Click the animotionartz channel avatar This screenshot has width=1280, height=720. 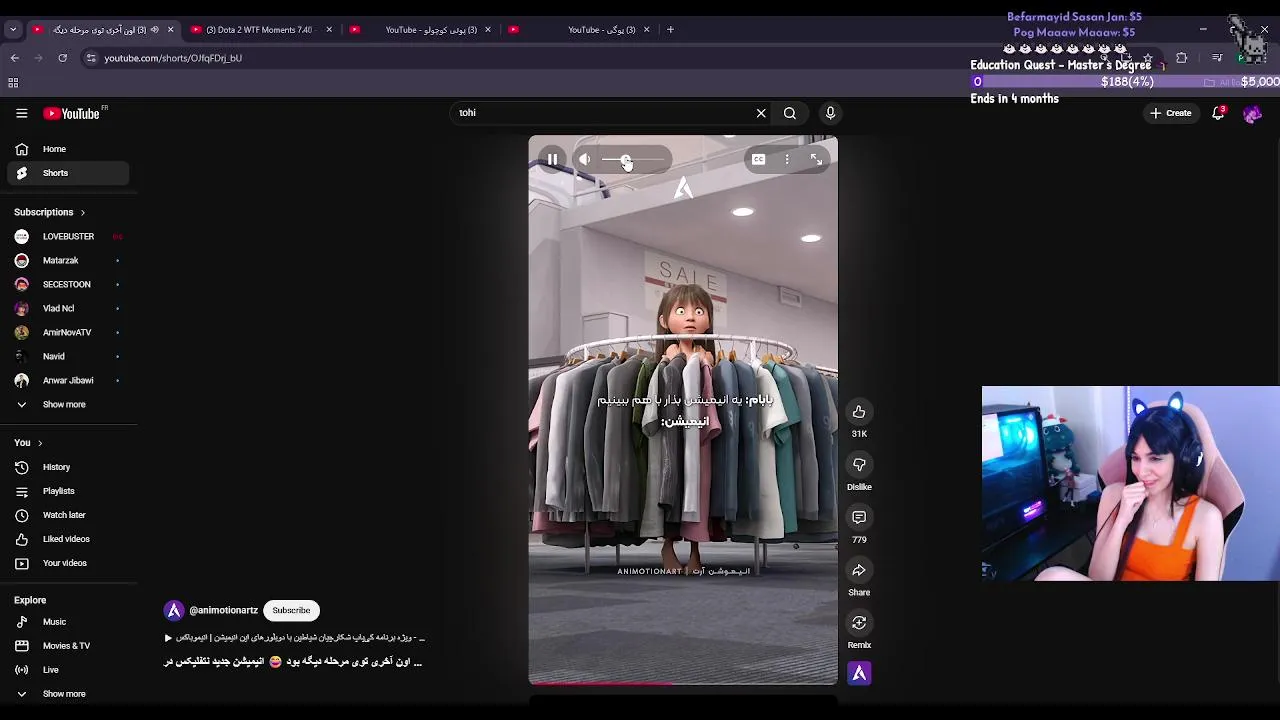click(174, 610)
